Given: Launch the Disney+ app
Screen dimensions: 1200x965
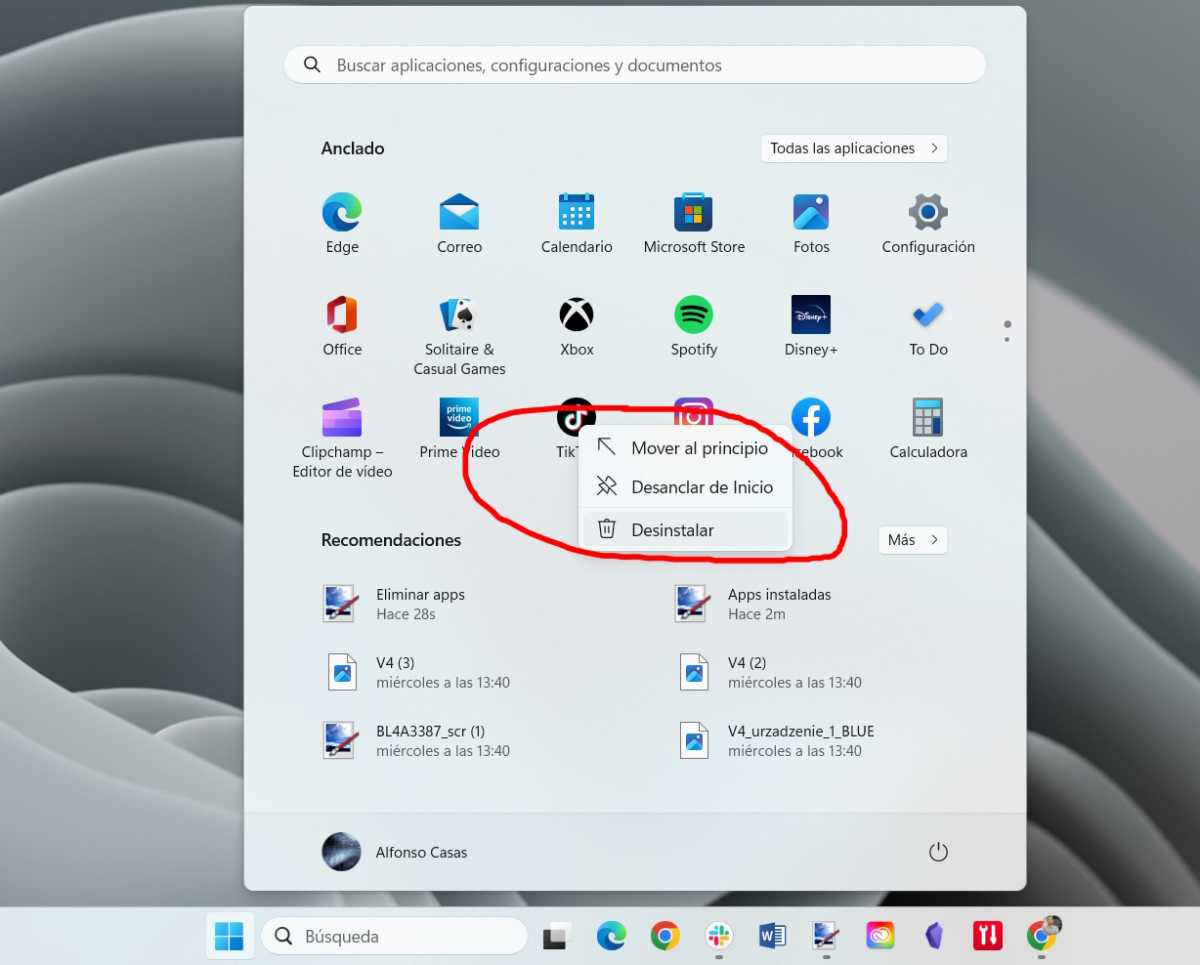Looking at the screenshot, I should 811,326.
